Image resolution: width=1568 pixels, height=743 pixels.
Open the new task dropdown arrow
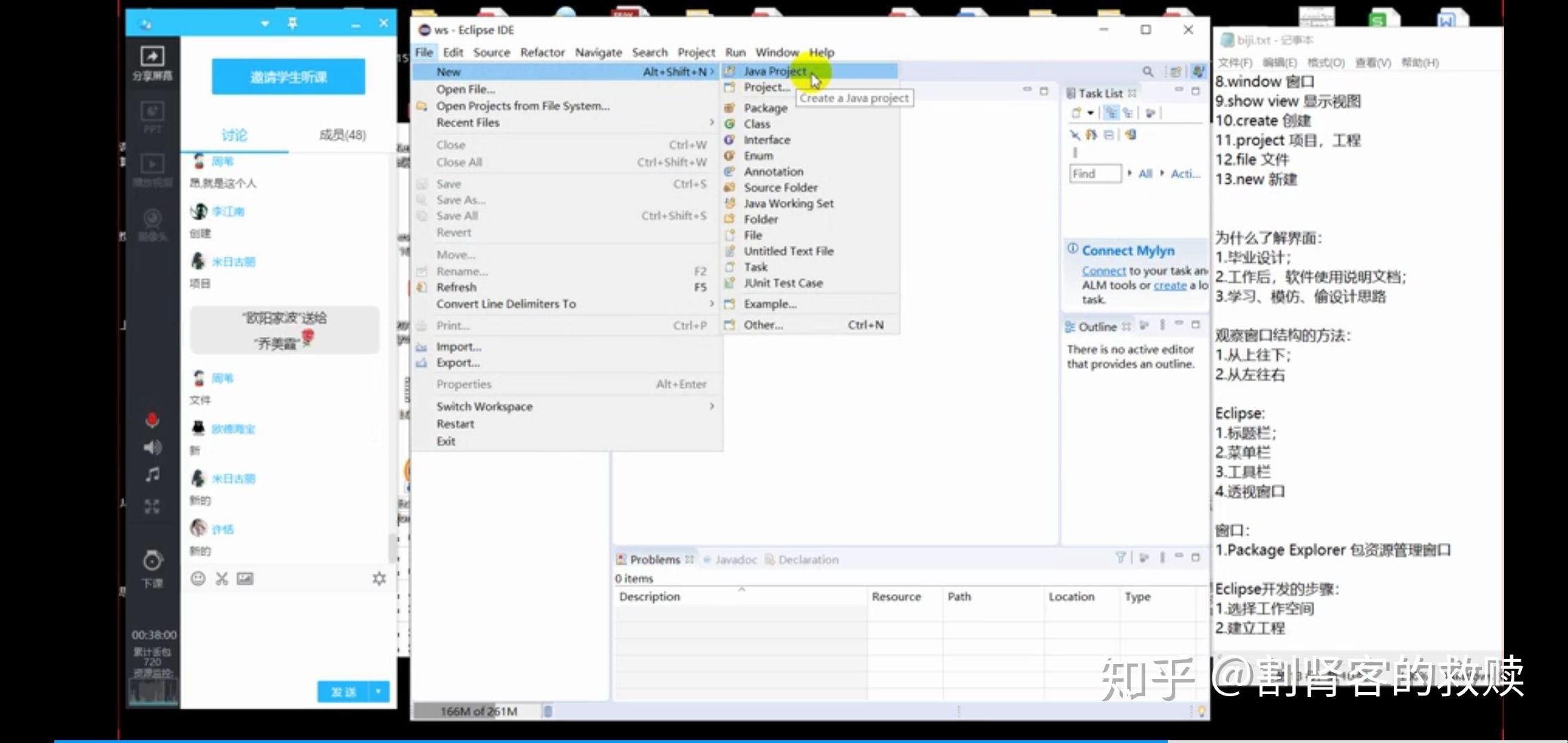click(x=1091, y=114)
